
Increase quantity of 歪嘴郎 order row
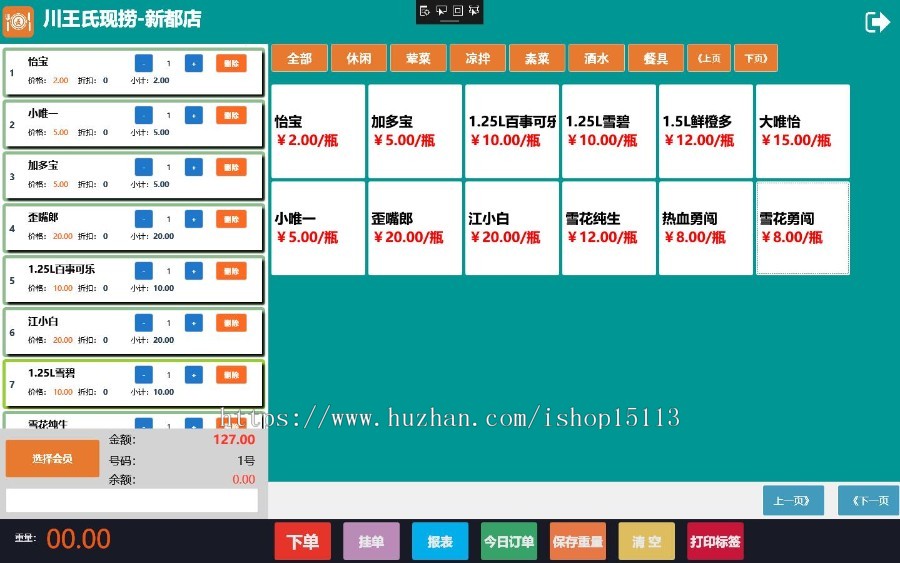(194, 219)
